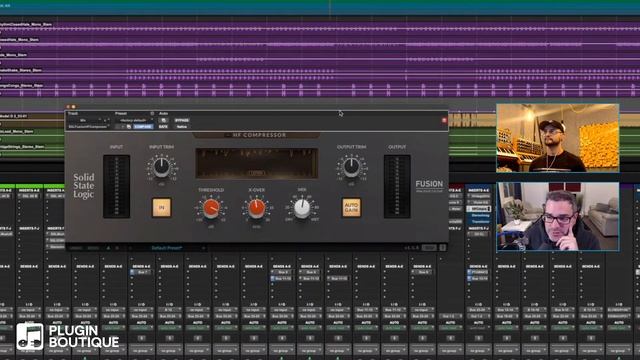Open Default Preset menu in the plugin footer
Viewport: 640px width, 360px height.
(167, 248)
